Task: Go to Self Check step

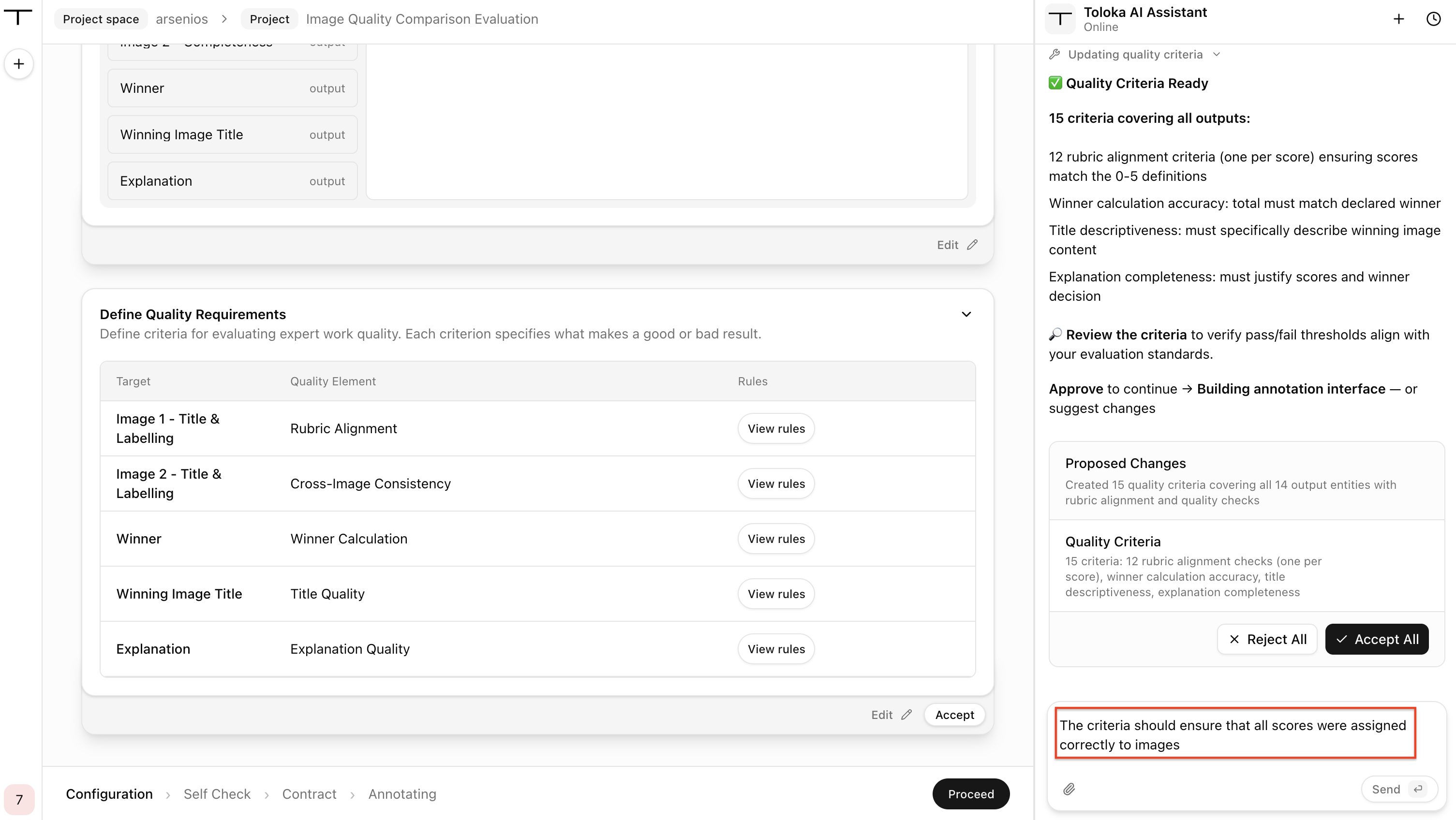Action: coord(217,794)
